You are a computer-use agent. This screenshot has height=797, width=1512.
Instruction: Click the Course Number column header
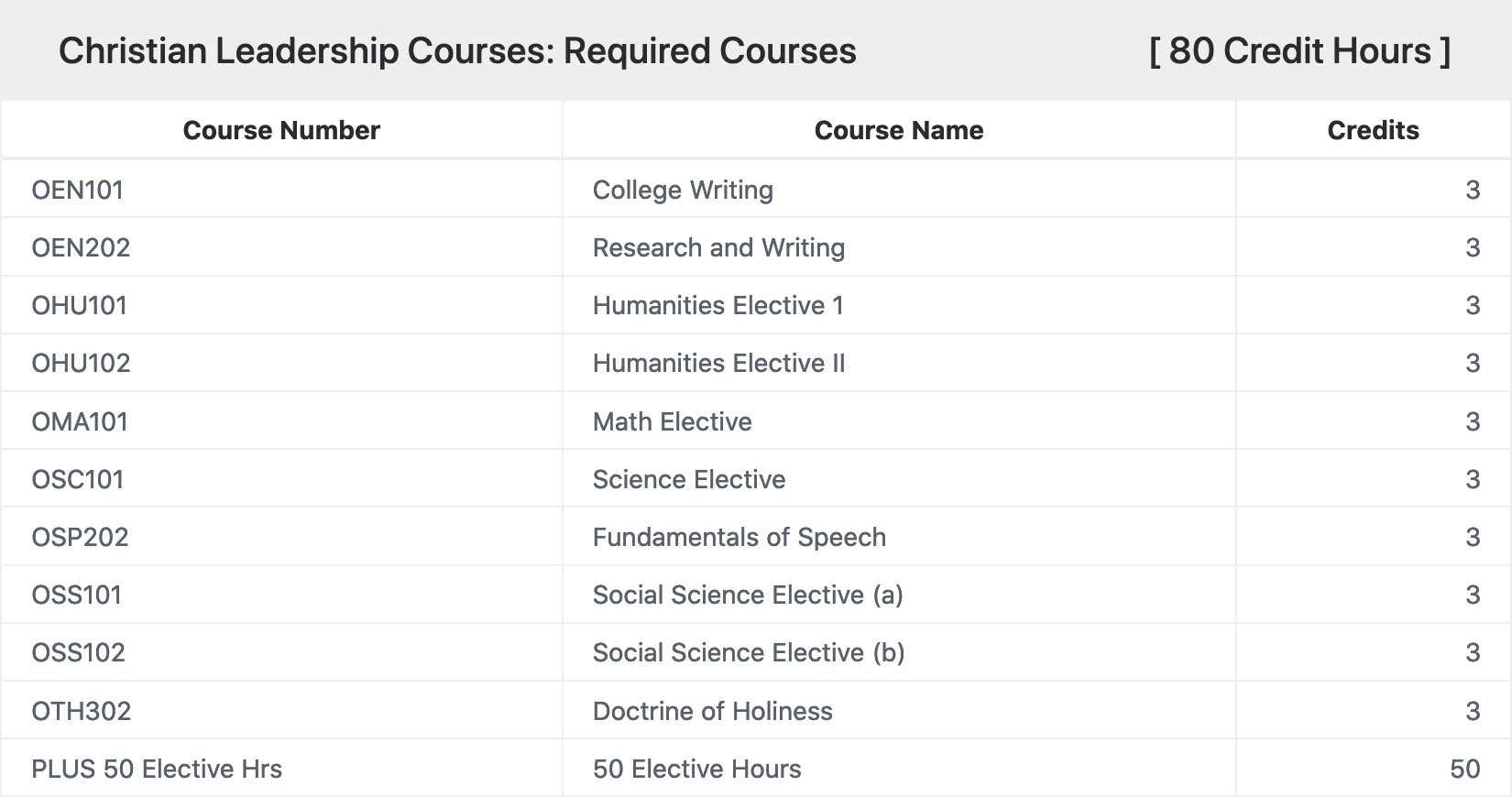coord(281,130)
